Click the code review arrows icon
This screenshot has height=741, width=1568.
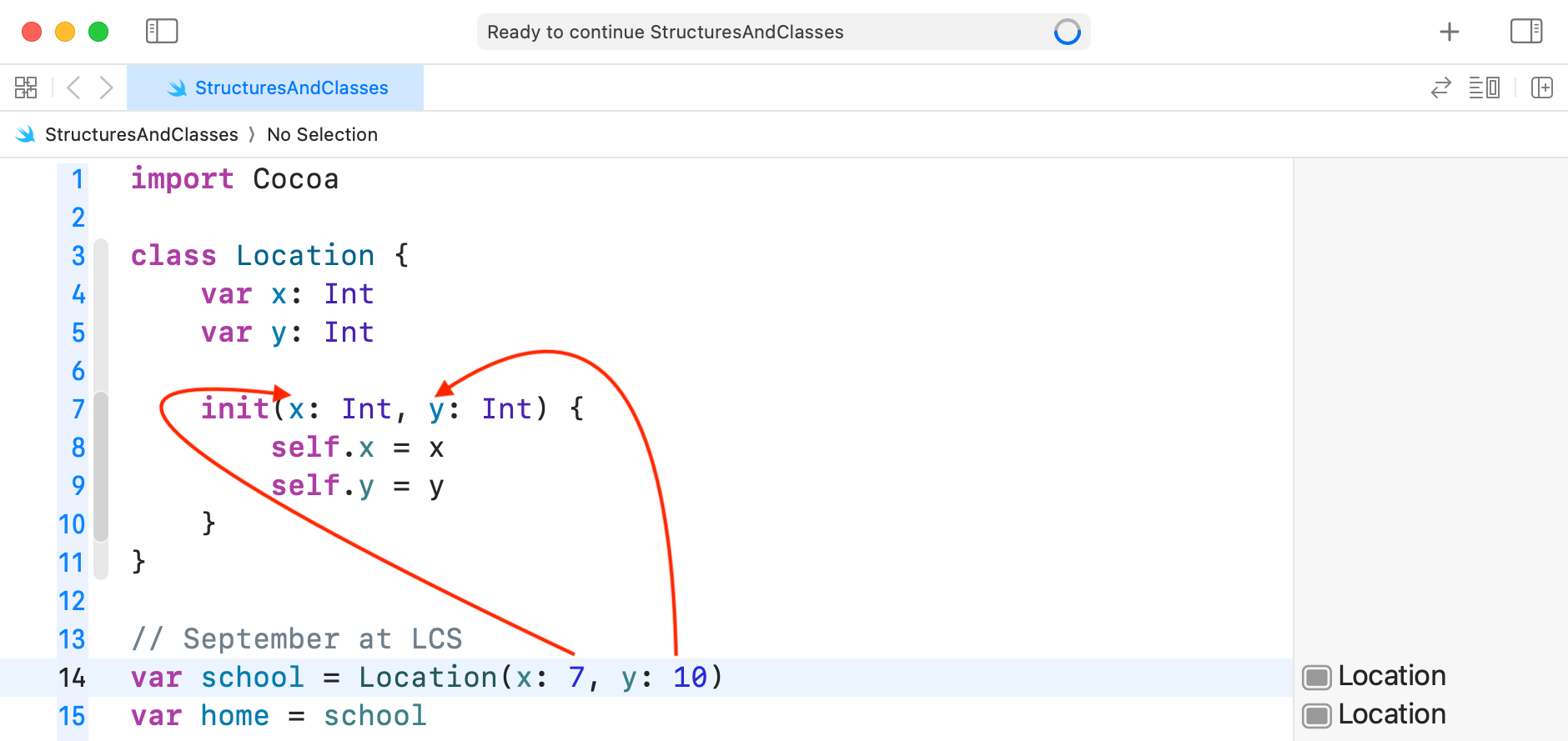[1440, 88]
